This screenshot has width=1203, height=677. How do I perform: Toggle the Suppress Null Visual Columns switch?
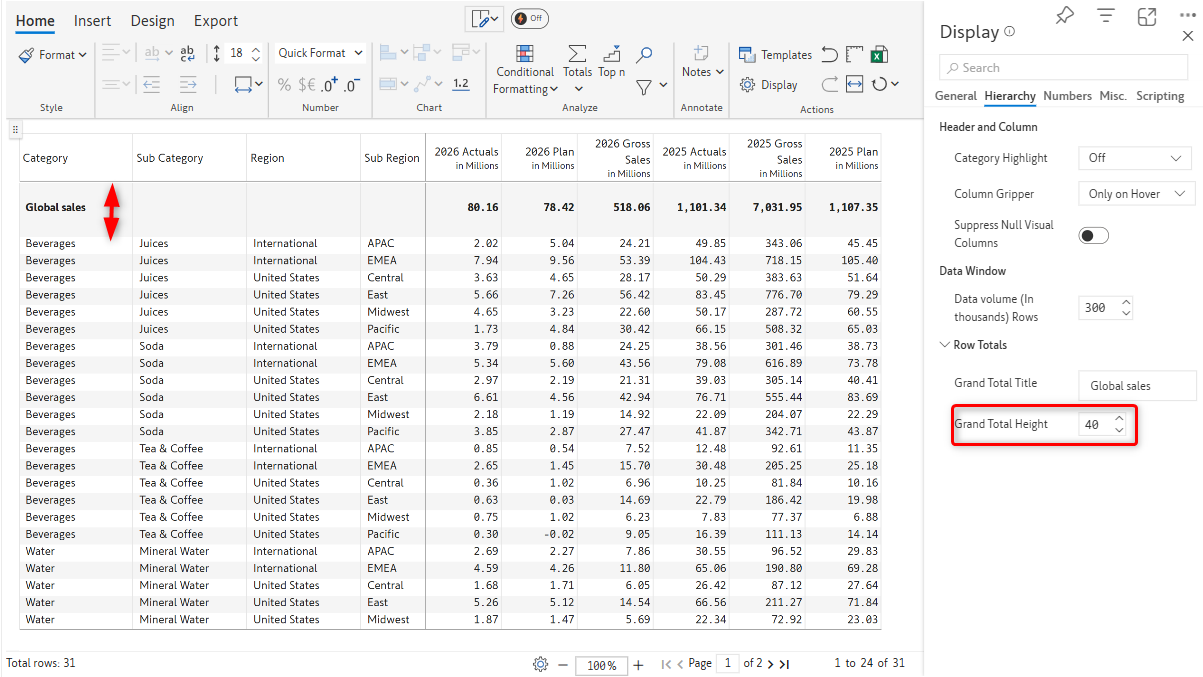[x=1094, y=235]
